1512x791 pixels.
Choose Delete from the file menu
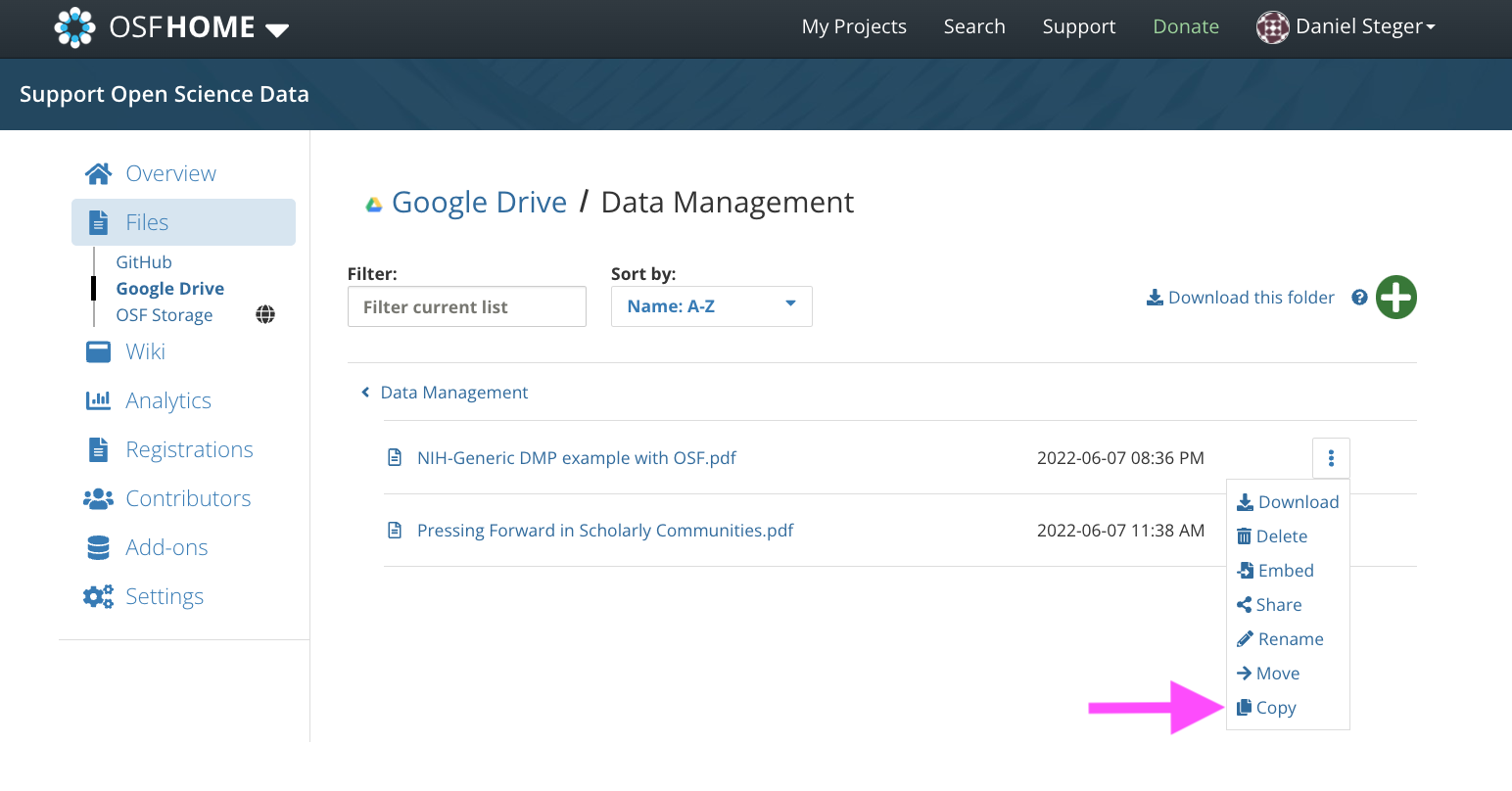[1272, 536]
